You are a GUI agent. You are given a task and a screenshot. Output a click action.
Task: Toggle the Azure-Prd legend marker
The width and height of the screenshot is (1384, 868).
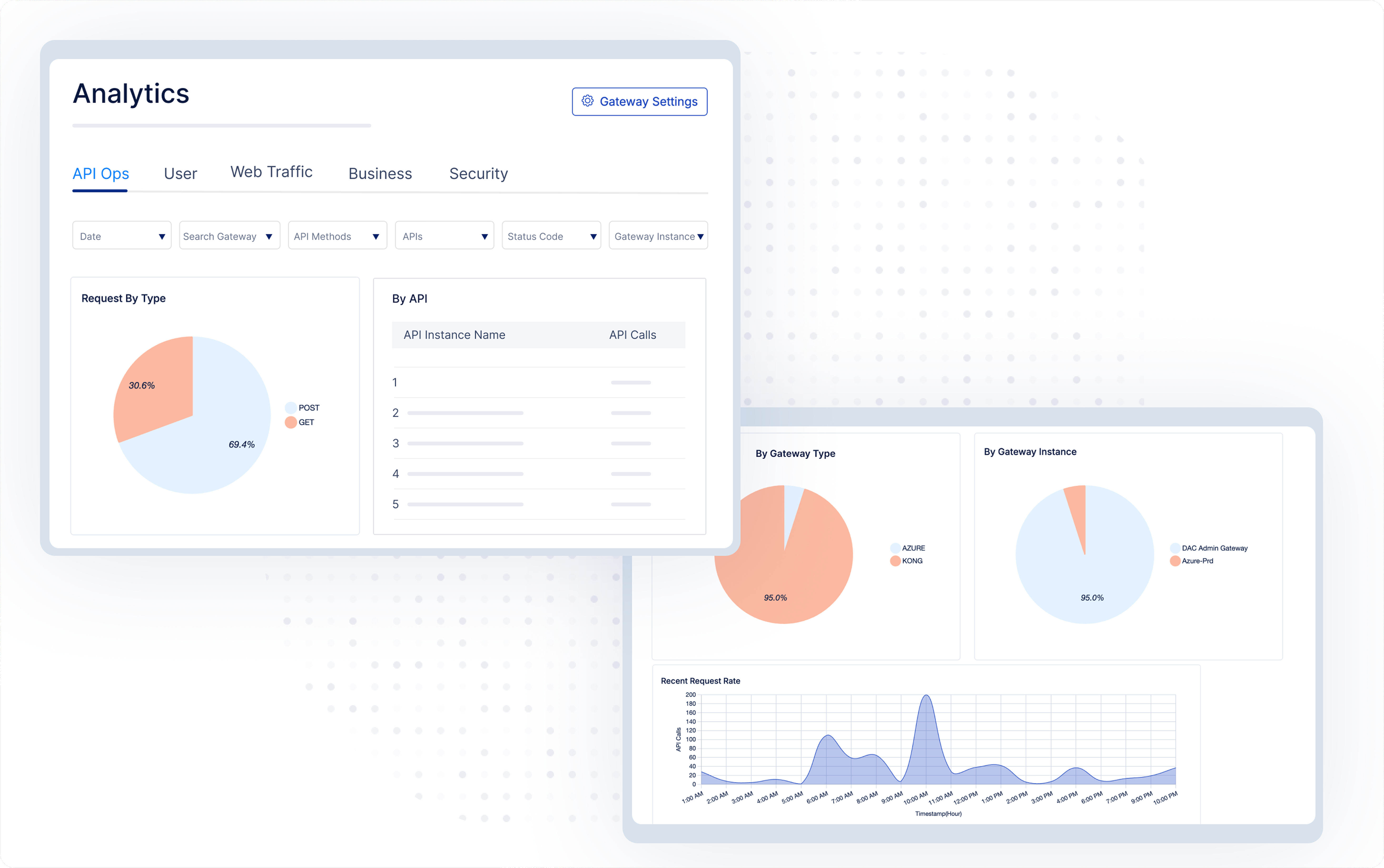1175,561
